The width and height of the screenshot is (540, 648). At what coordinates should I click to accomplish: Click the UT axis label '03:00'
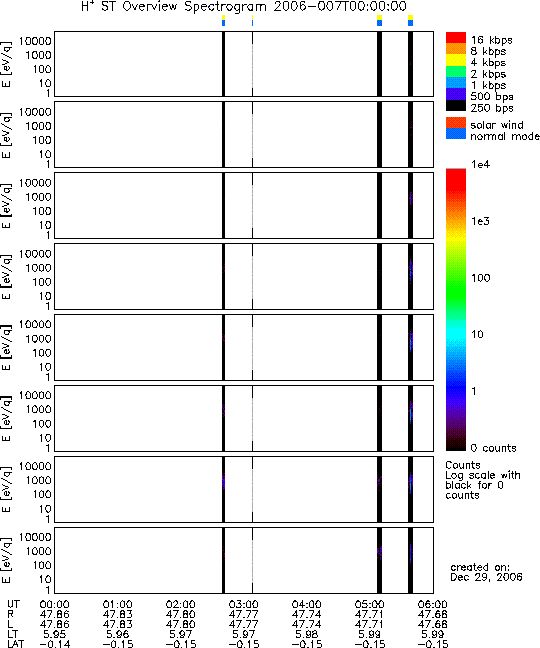click(x=244, y=605)
